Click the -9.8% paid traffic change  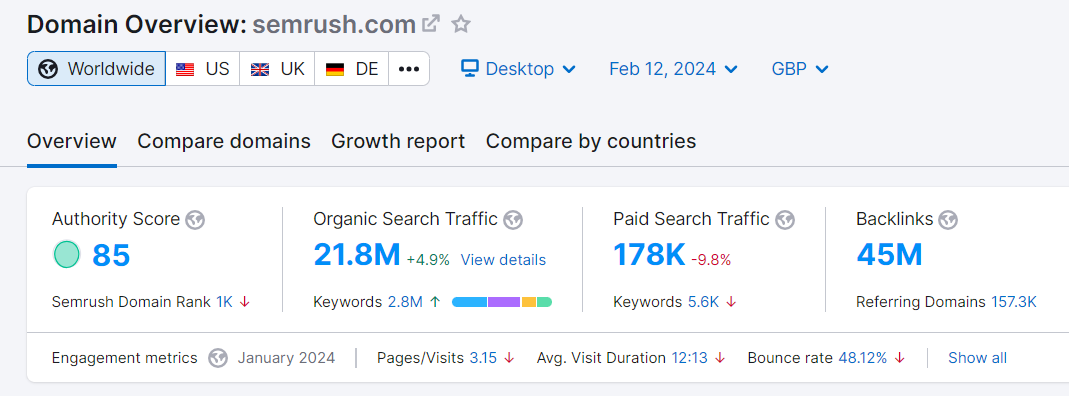[711, 260]
